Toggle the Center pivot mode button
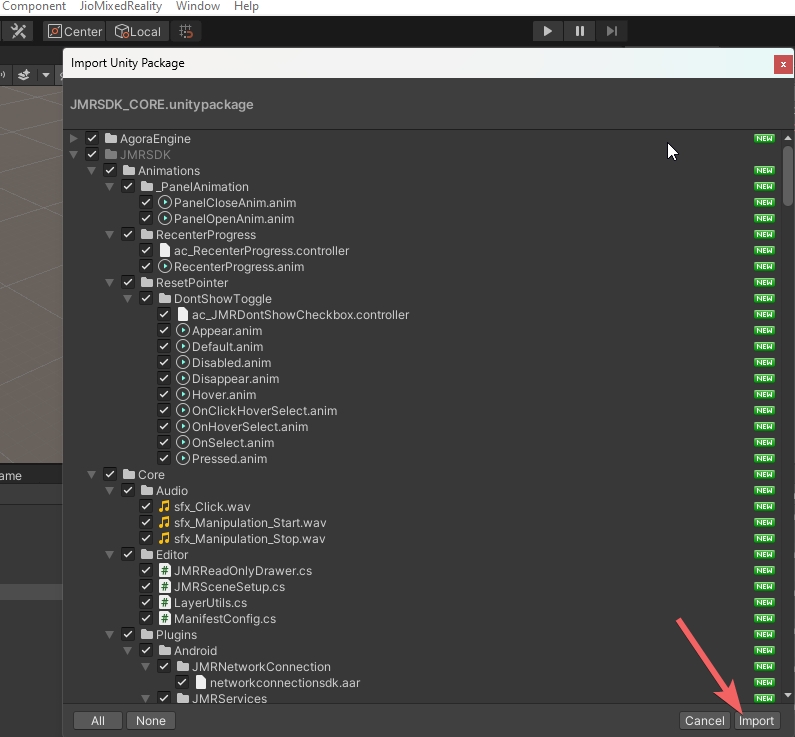The height and width of the screenshot is (737, 795). [74, 31]
